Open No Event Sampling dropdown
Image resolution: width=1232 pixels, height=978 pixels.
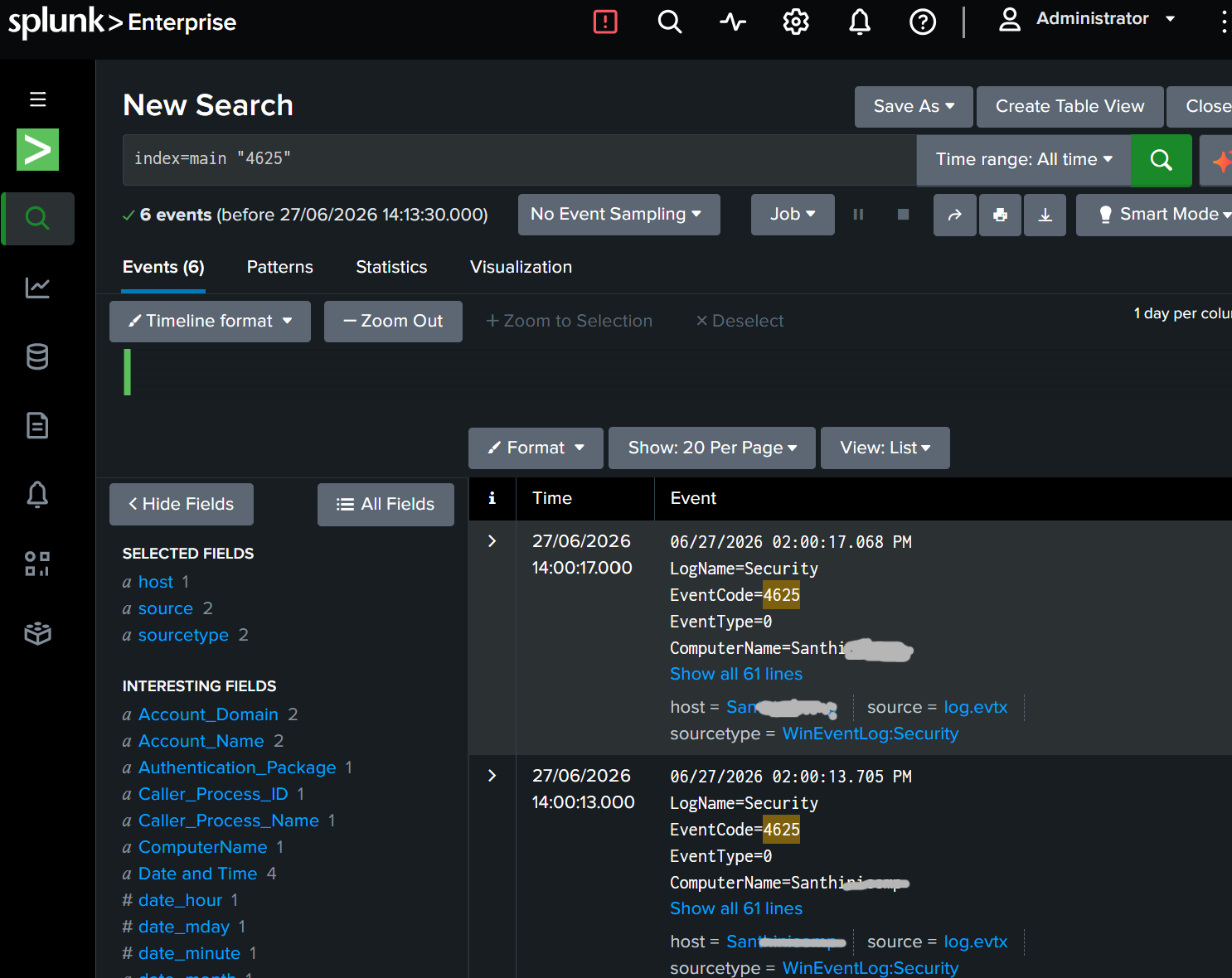pos(618,215)
